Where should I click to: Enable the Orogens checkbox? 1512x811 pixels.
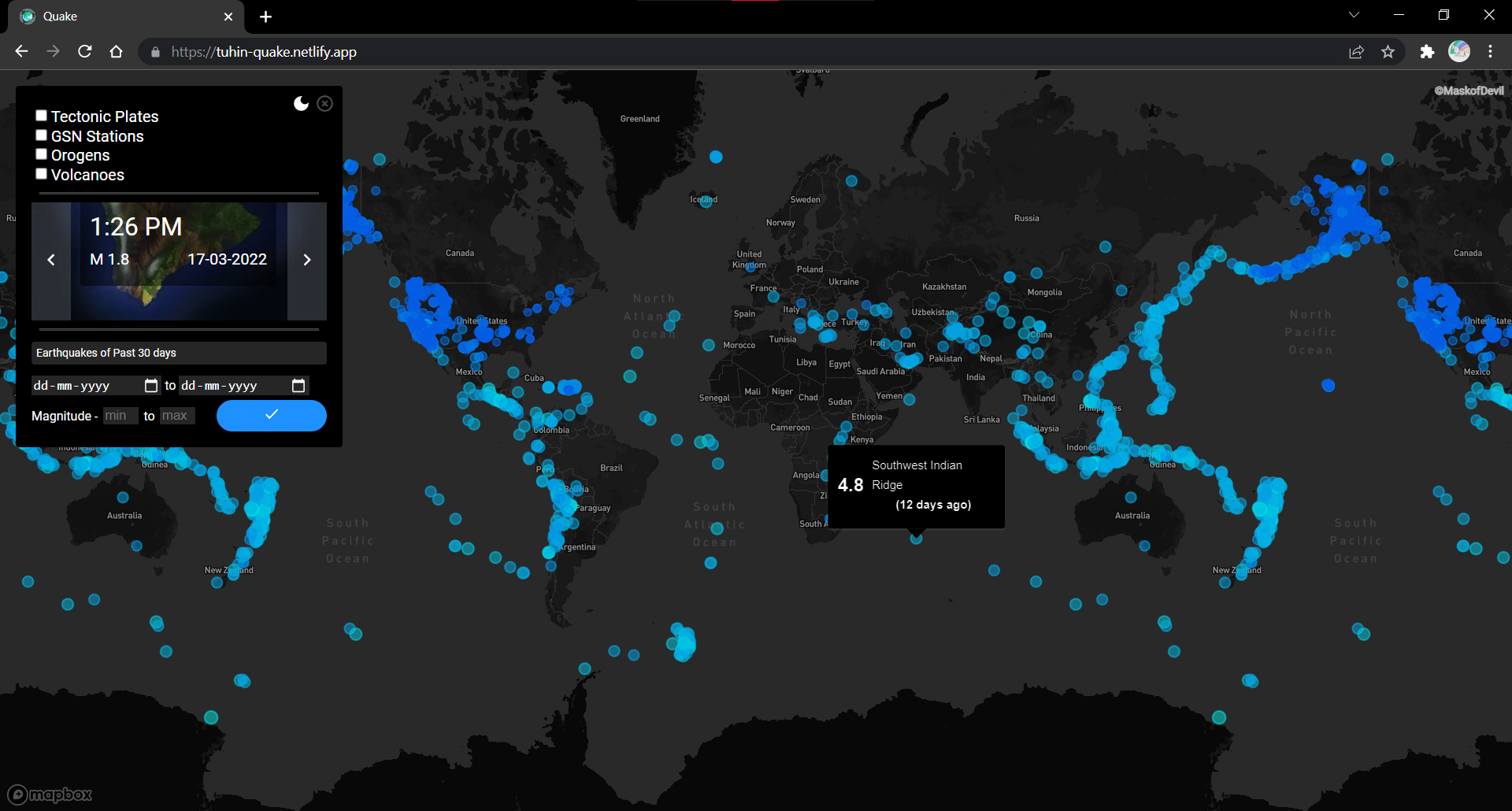[42, 154]
